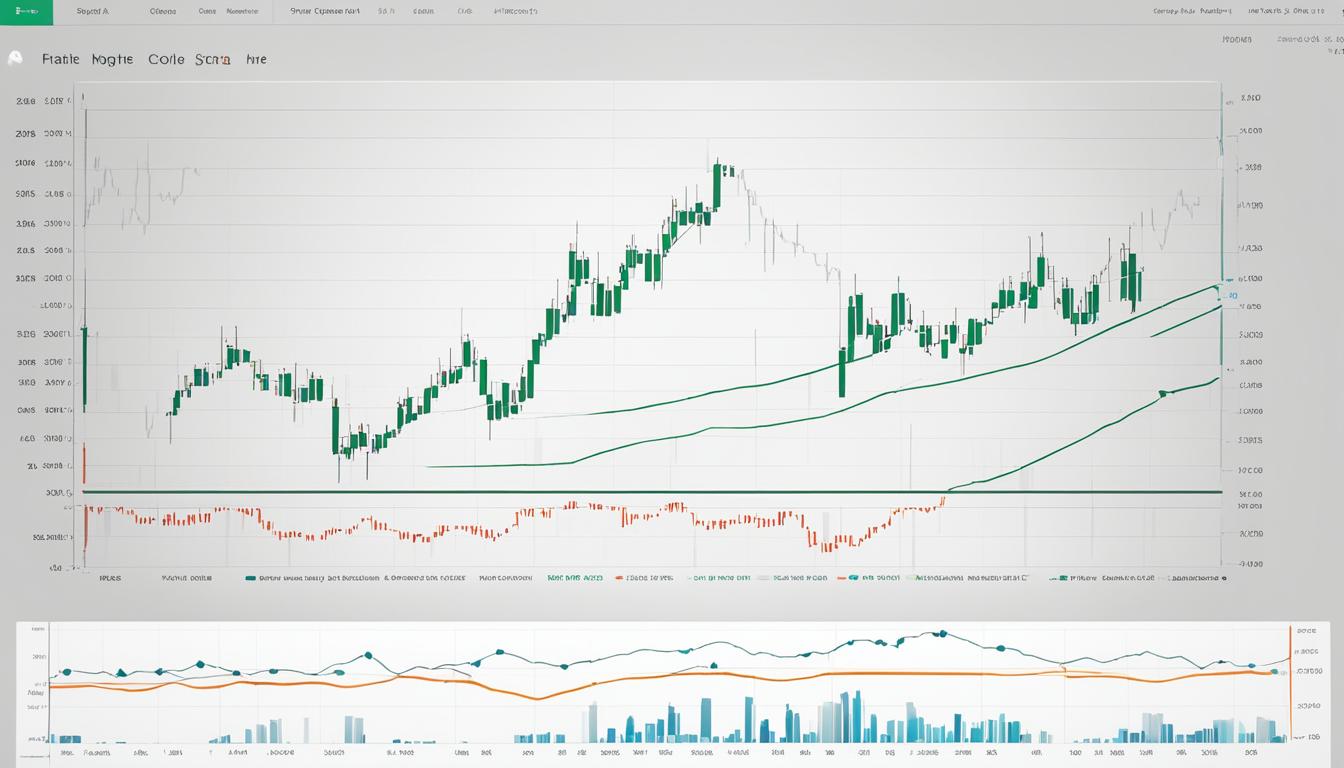Open the Ciolb option in top bar
Screen dimensions: 1344x768
tap(464, 12)
